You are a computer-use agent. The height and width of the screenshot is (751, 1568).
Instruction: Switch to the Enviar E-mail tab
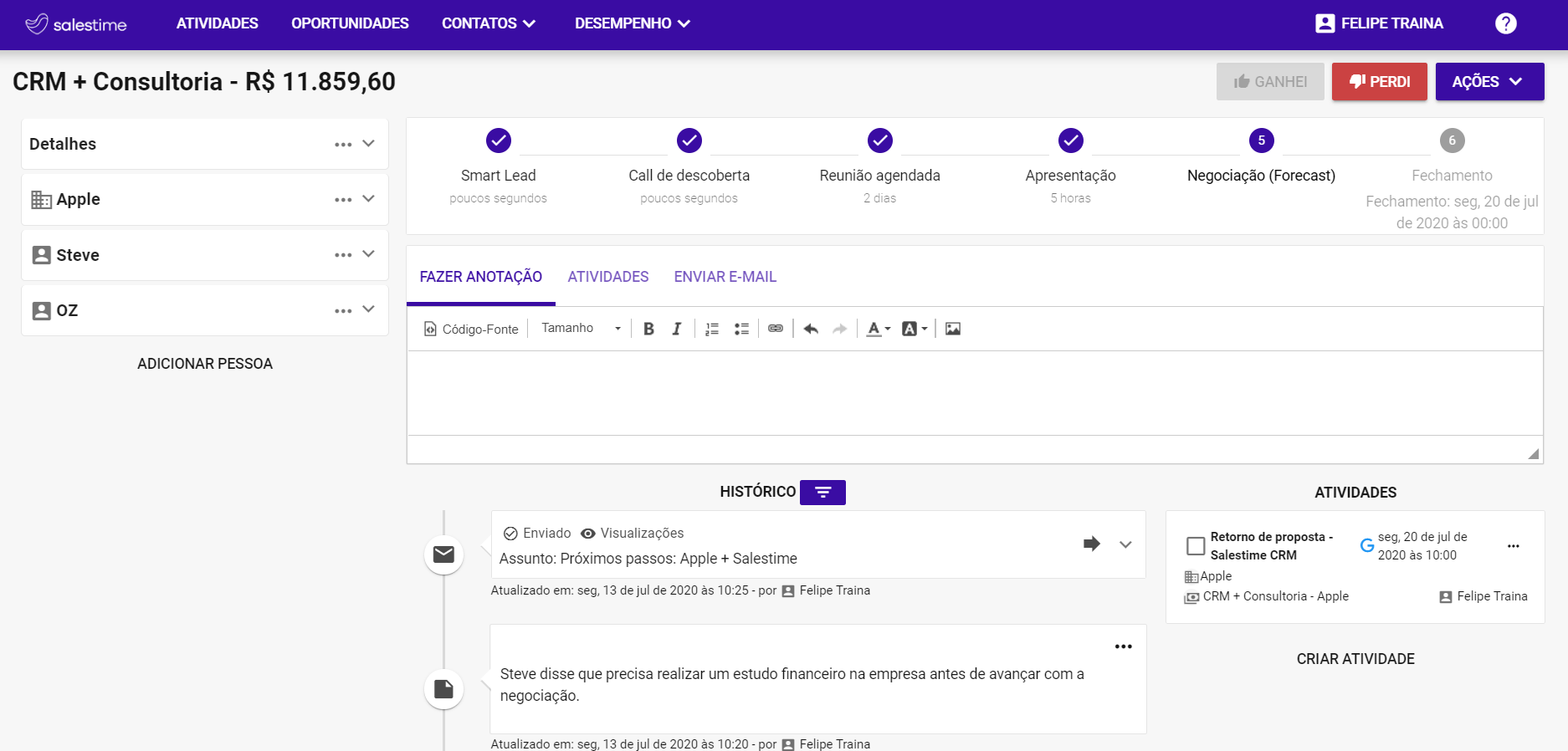[x=725, y=277]
